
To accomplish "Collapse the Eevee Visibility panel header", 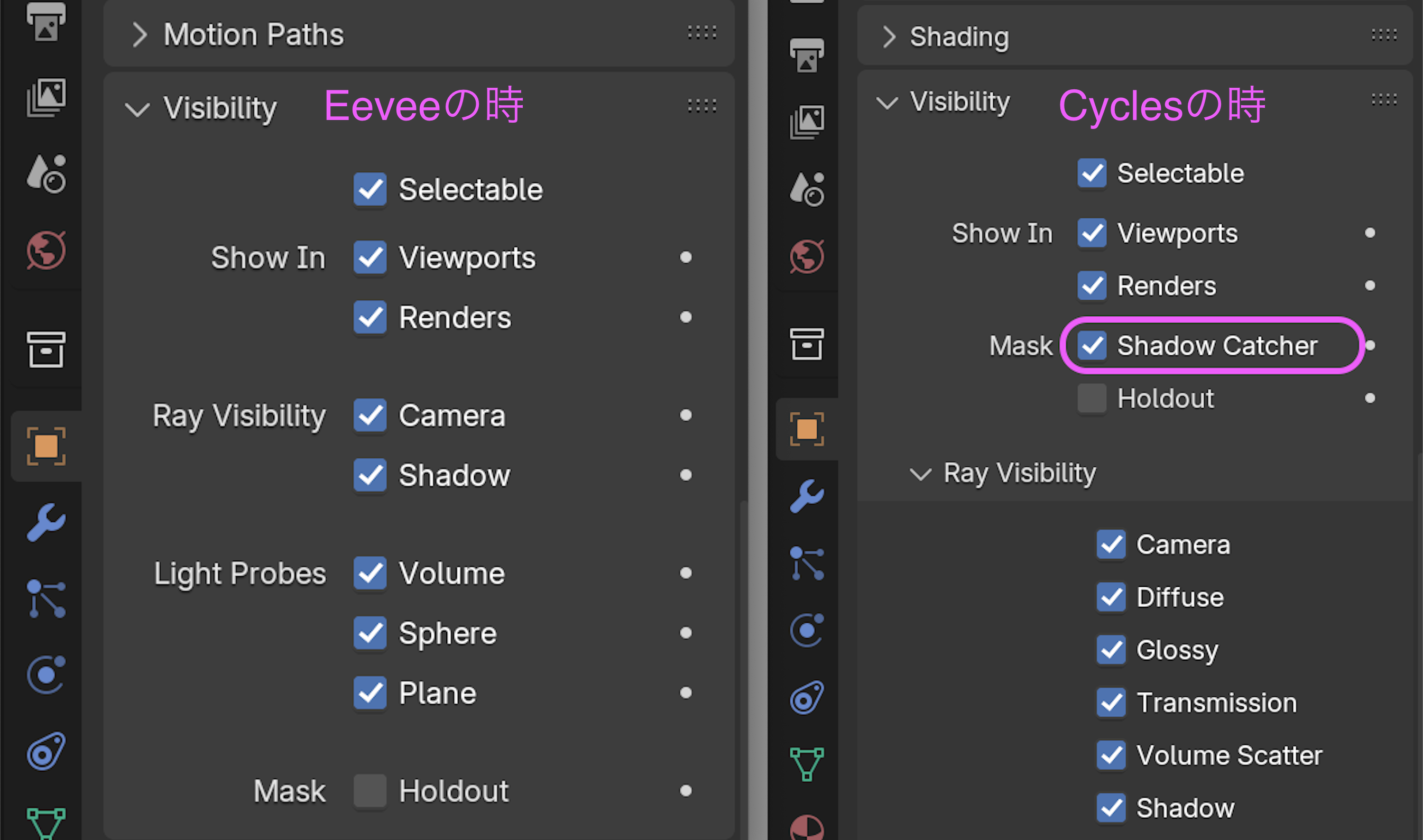I will click(137, 108).
